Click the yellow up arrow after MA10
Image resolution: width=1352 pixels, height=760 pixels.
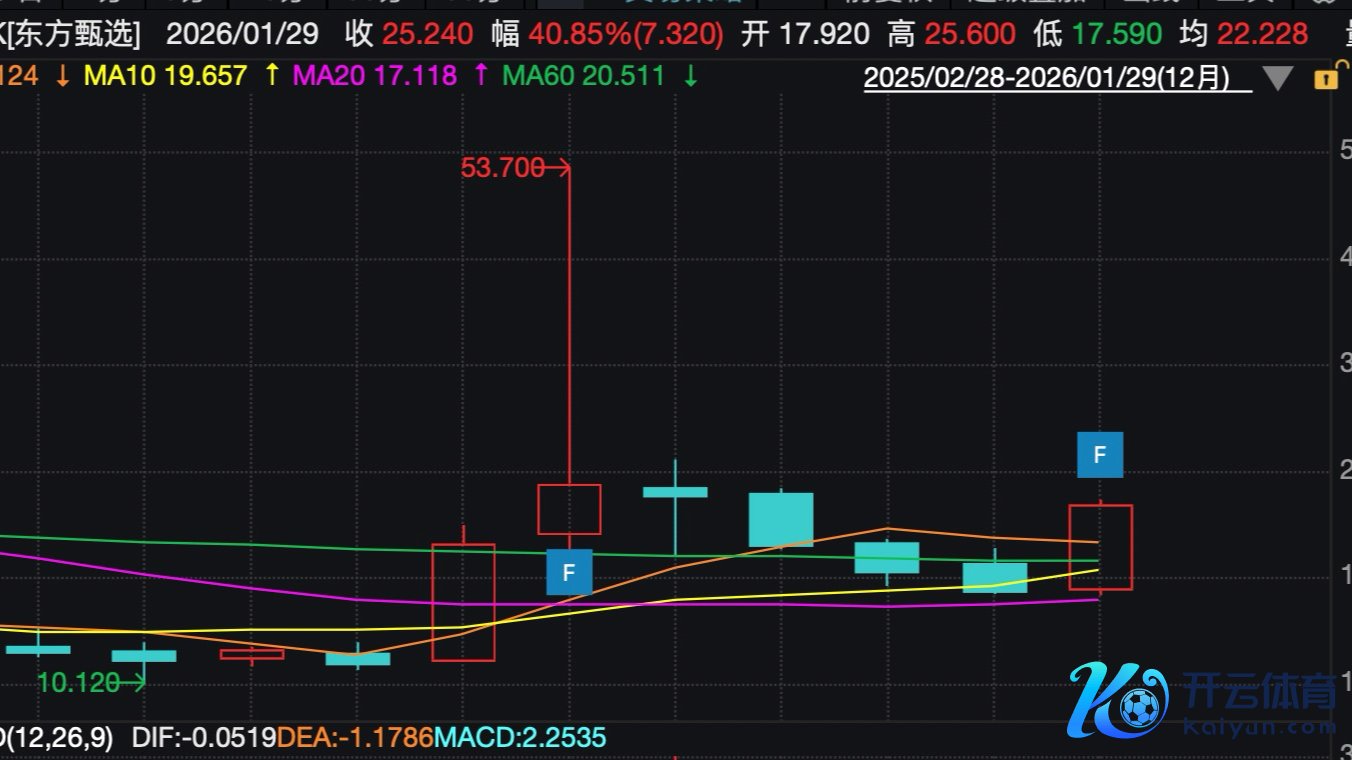(272, 75)
